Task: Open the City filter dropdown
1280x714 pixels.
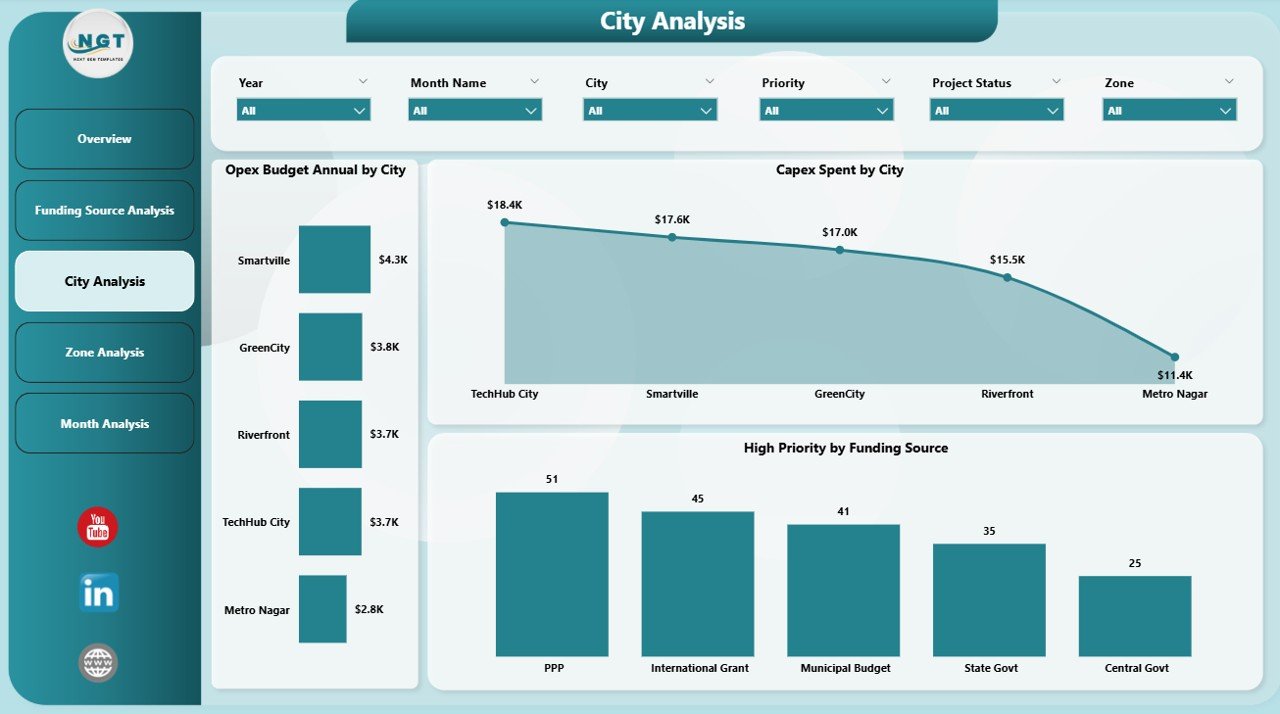Action: [x=649, y=109]
